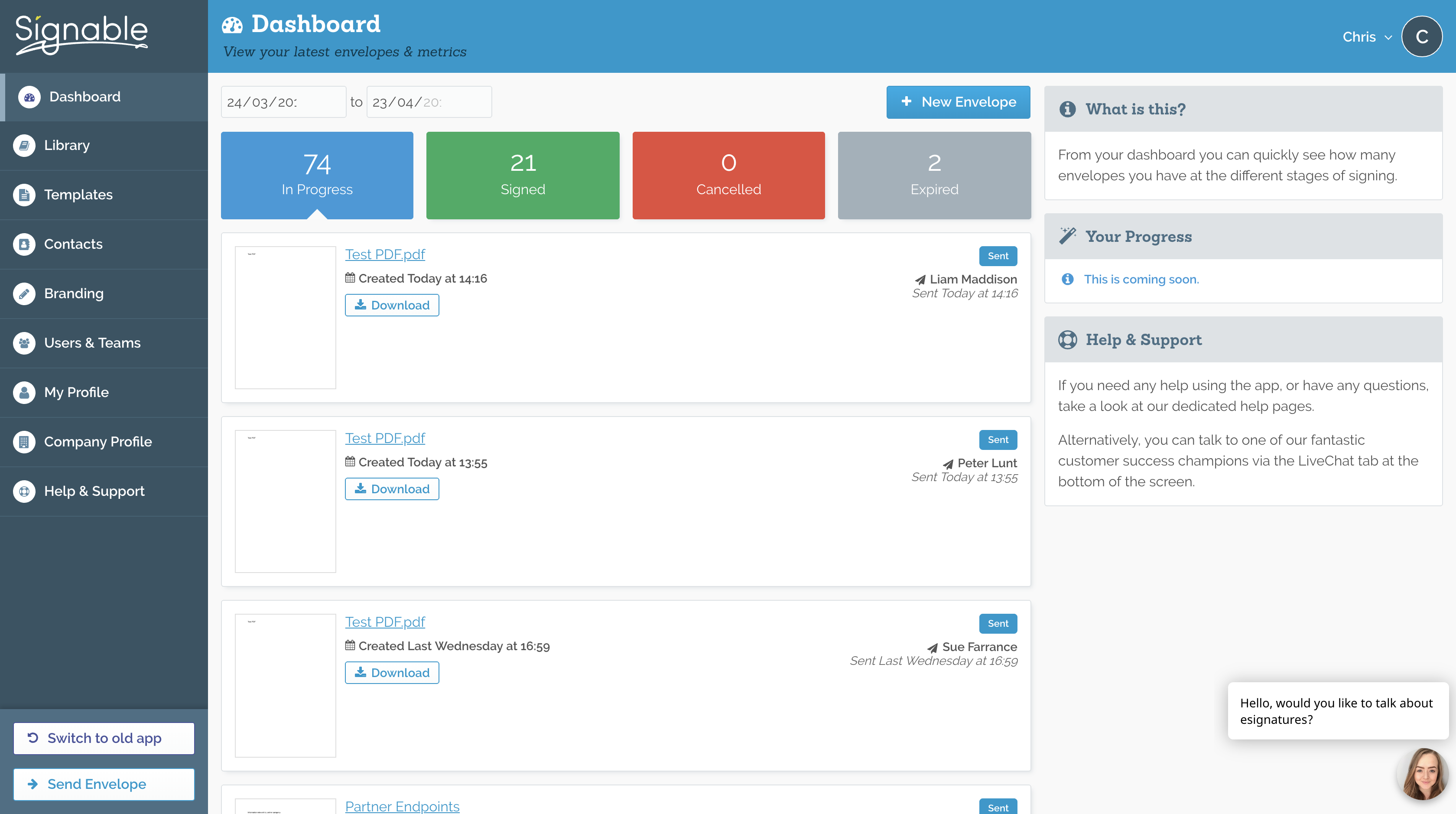Download the Test PDF sent to Peter Lunt
Image resolution: width=1456 pixels, height=814 pixels.
pyautogui.click(x=392, y=489)
